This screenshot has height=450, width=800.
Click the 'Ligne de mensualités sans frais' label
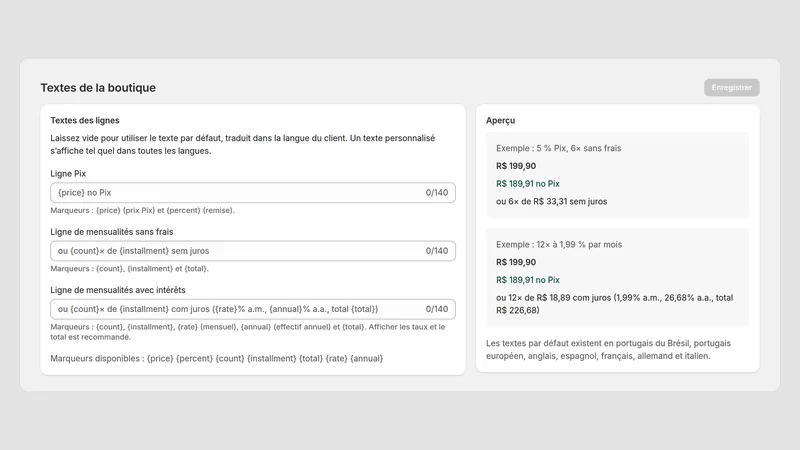(x=112, y=232)
